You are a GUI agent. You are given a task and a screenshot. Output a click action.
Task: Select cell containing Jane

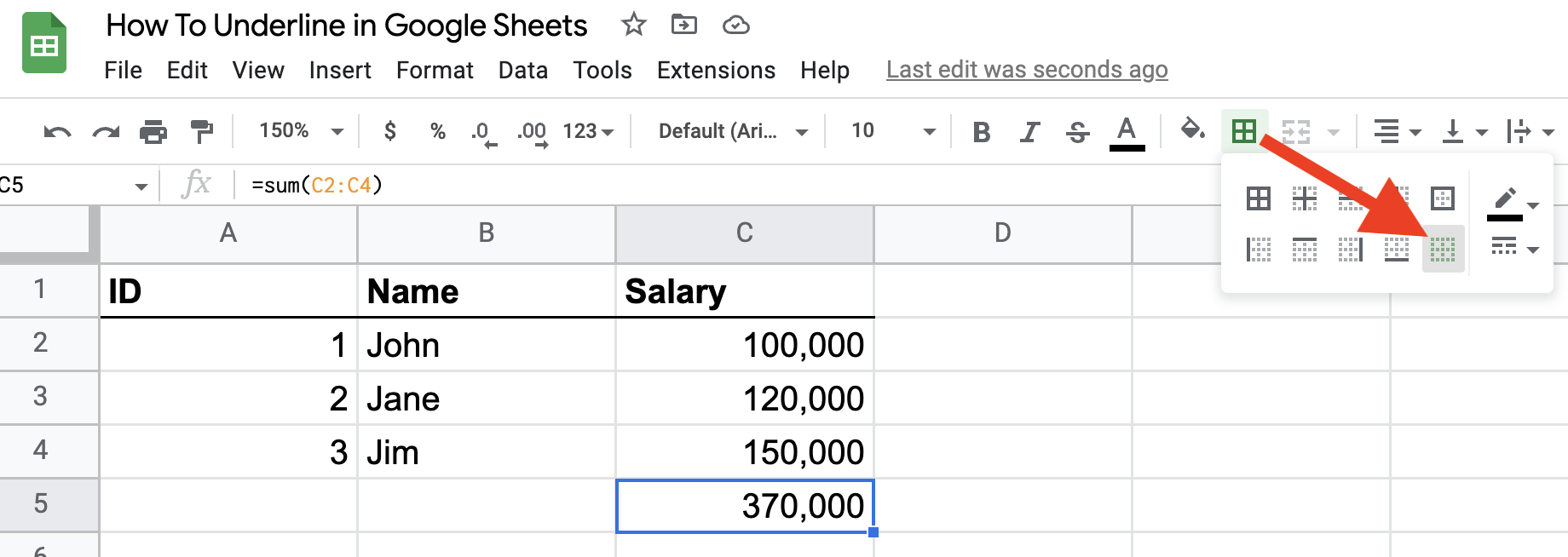486,399
